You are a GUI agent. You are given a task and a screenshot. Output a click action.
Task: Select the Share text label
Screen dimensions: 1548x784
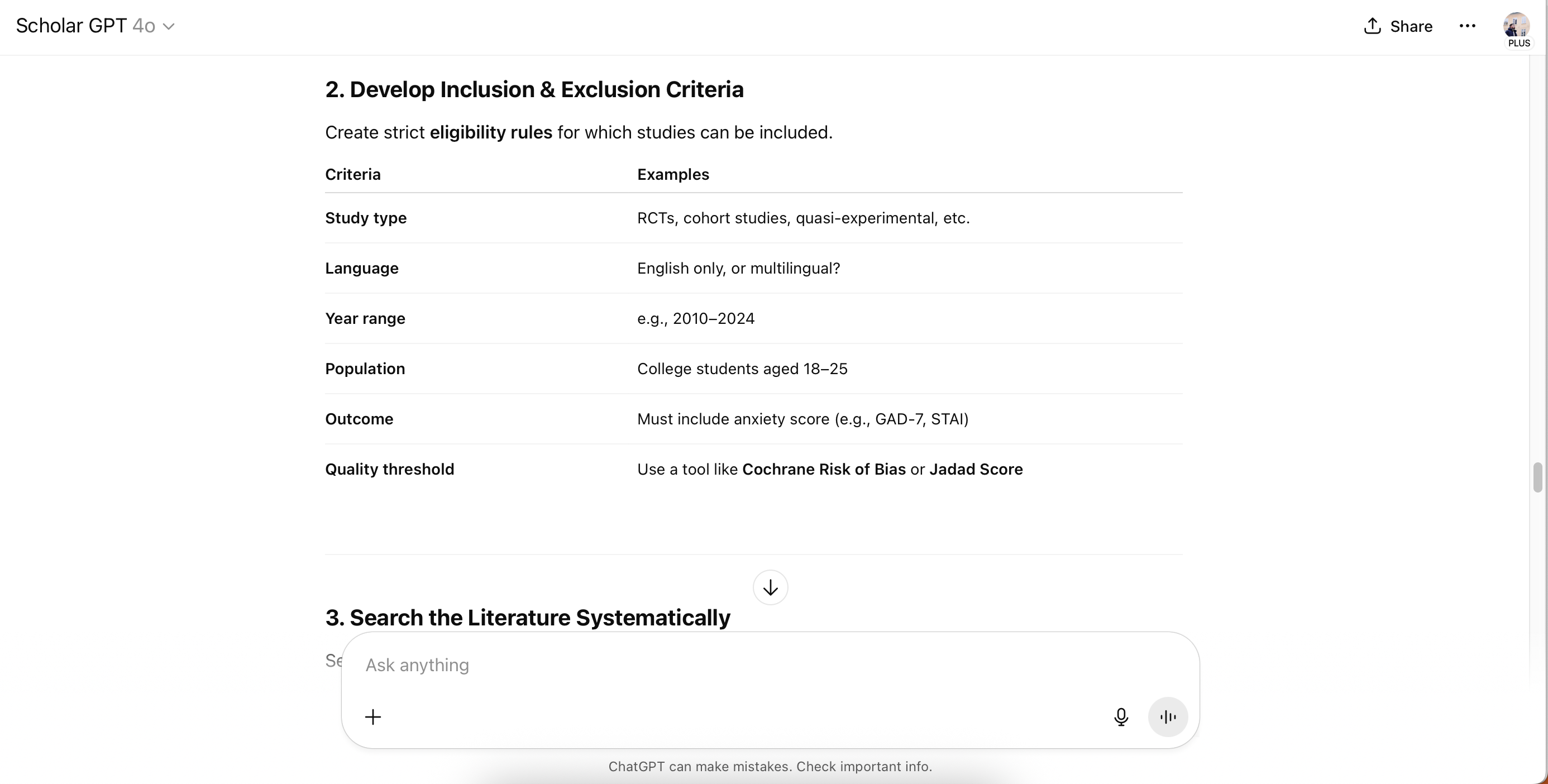[1411, 26]
